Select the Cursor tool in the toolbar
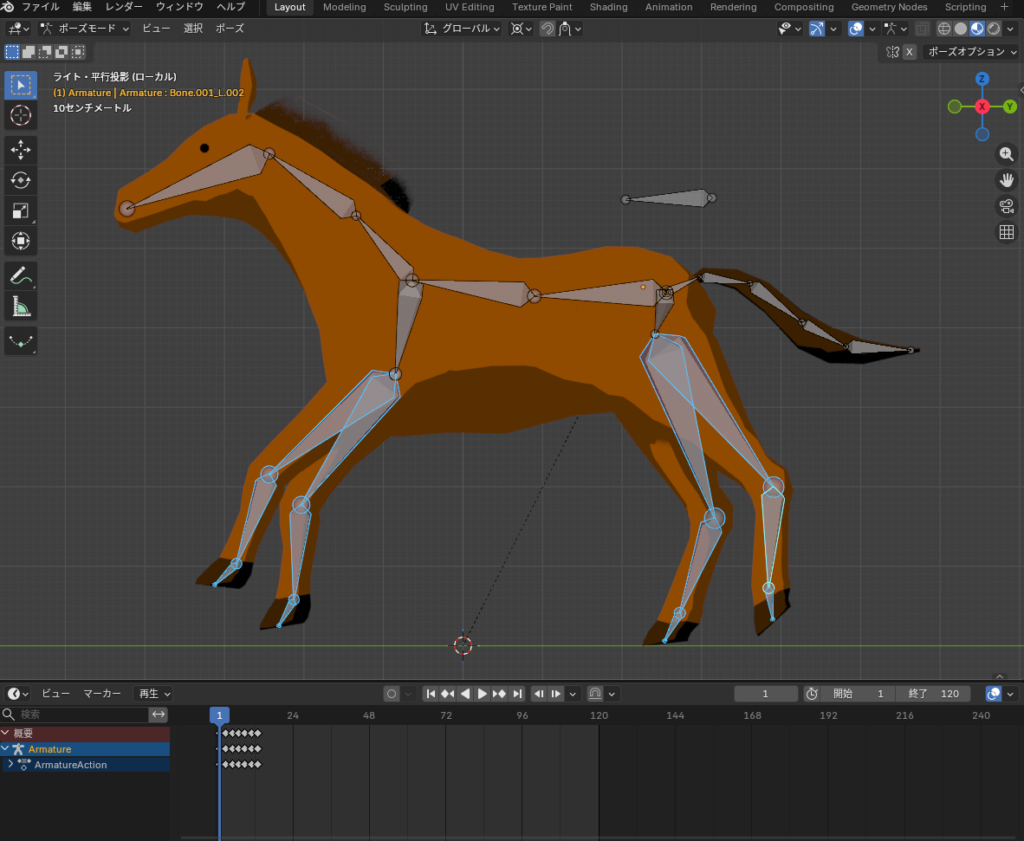Viewport: 1024px width, 841px height. click(20, 115)
